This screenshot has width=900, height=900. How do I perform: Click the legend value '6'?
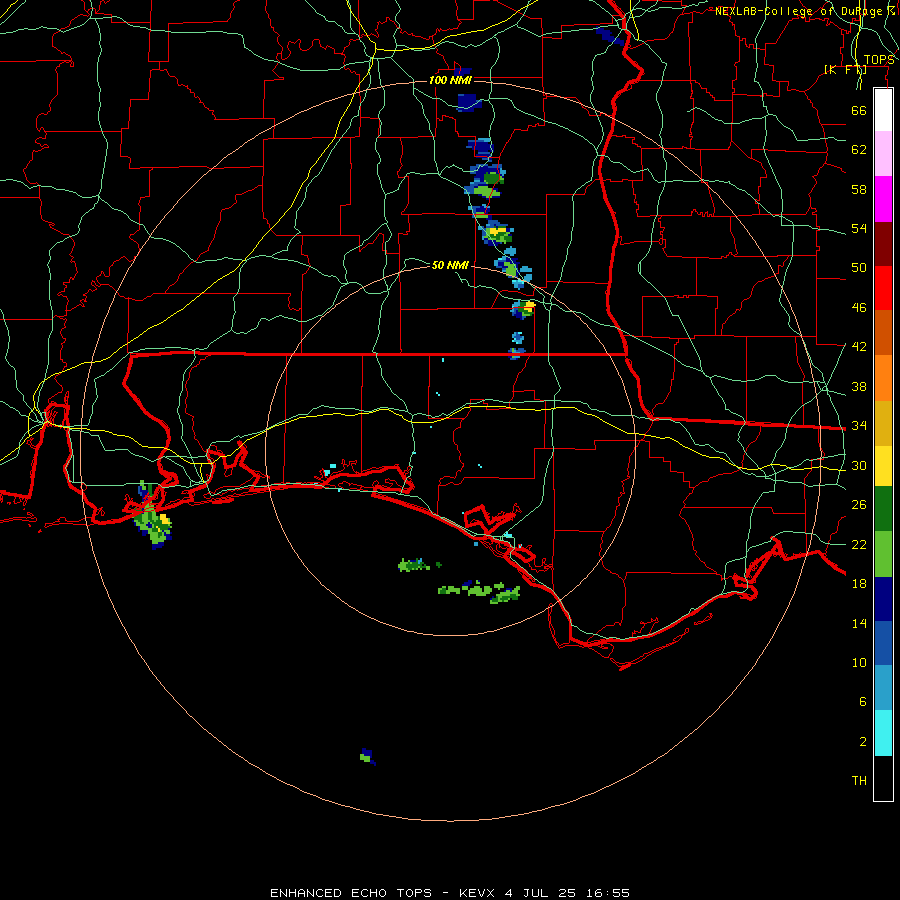click(862, 702)
